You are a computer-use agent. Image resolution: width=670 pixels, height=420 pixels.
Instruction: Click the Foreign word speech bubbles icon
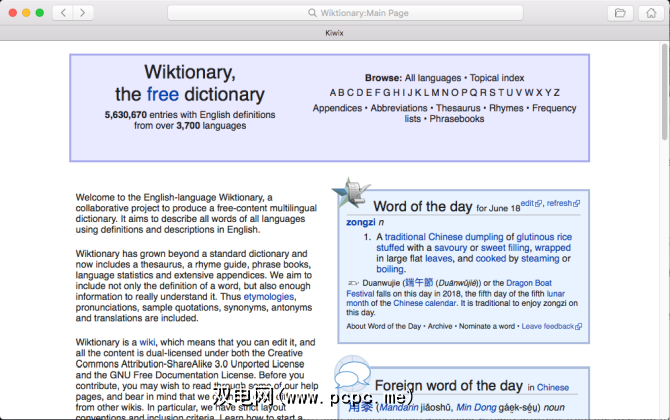click(x=353, y=377)
